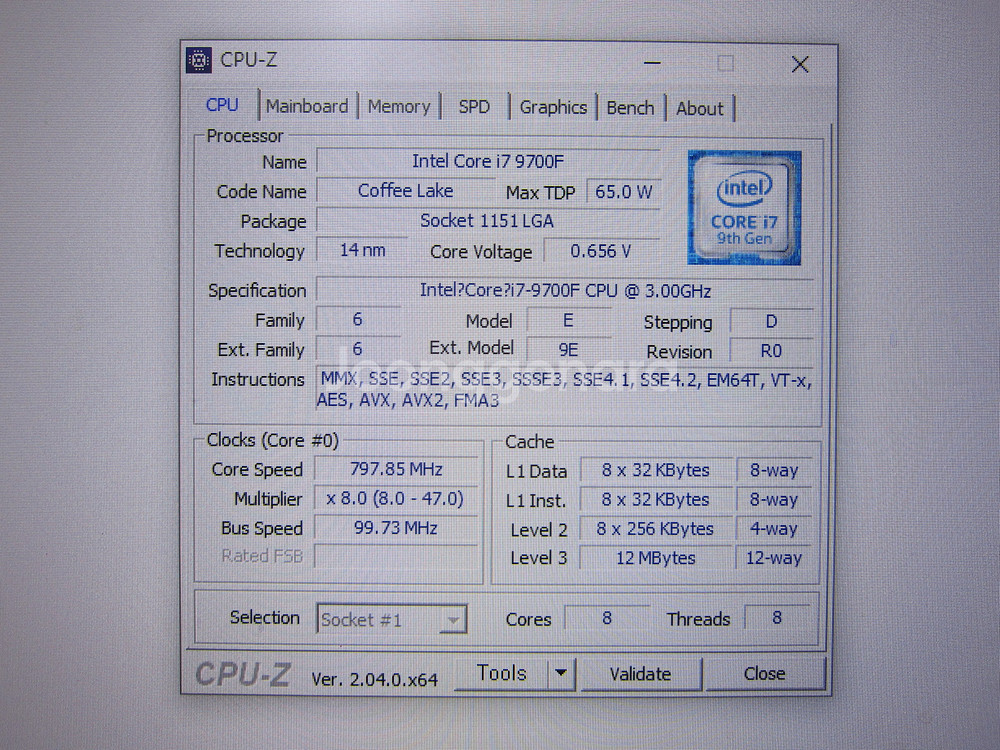Click the empty Rated FSB field
This screenshot has height=750, width=1000.
(x=397, y=556)
